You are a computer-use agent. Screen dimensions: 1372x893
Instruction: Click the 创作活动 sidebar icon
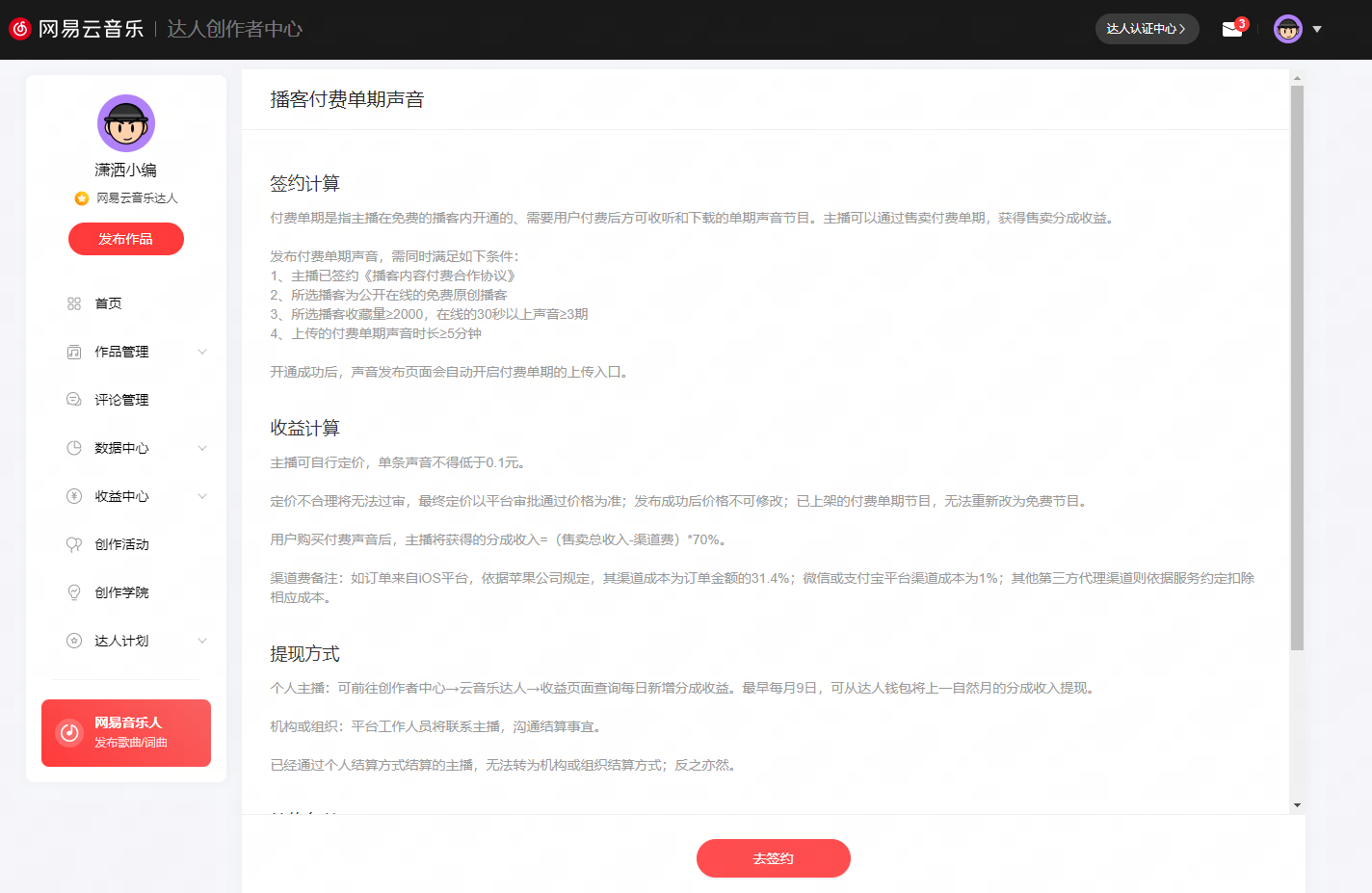[x=74, y=544]
